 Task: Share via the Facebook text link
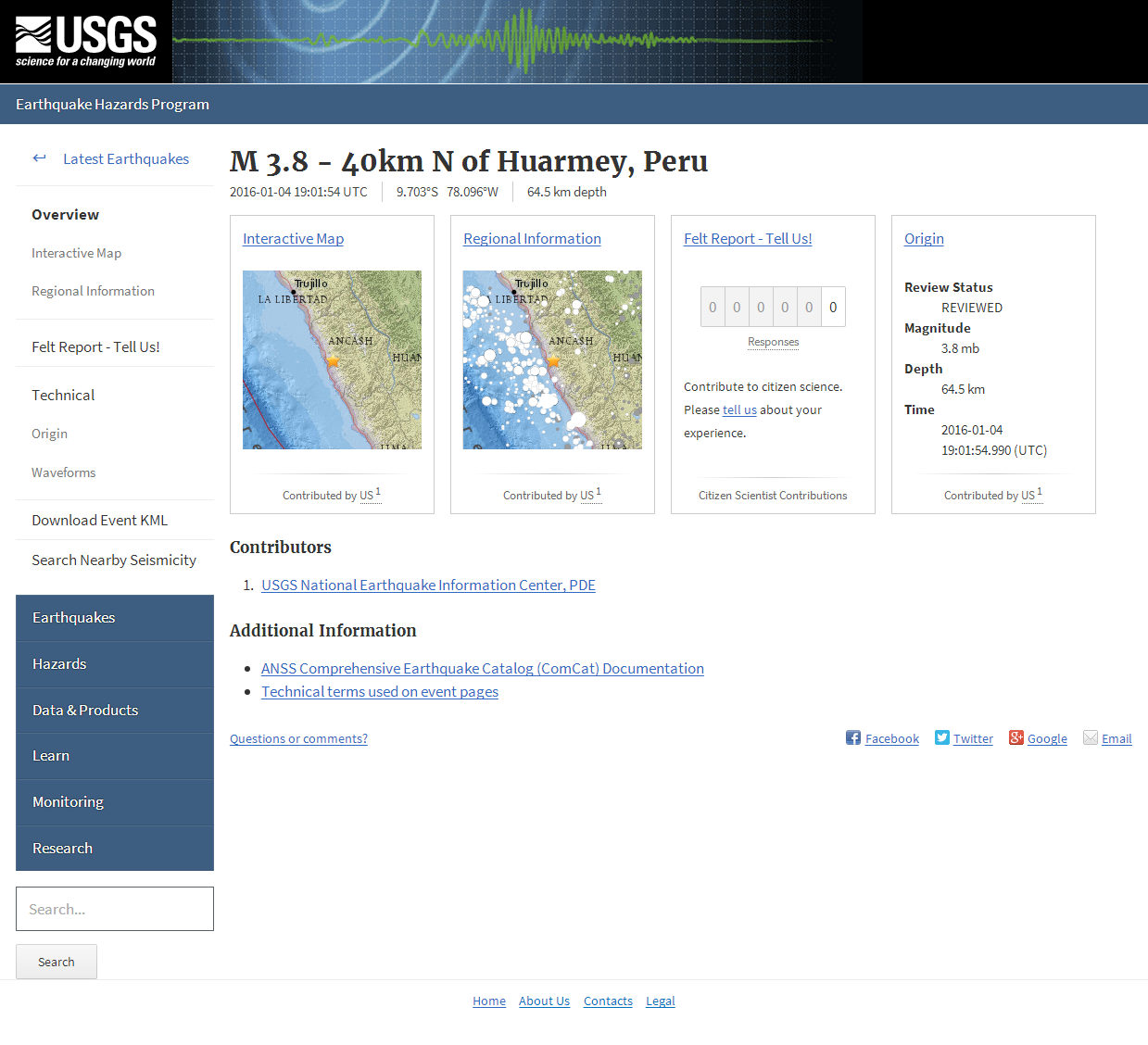click(892, 738)
